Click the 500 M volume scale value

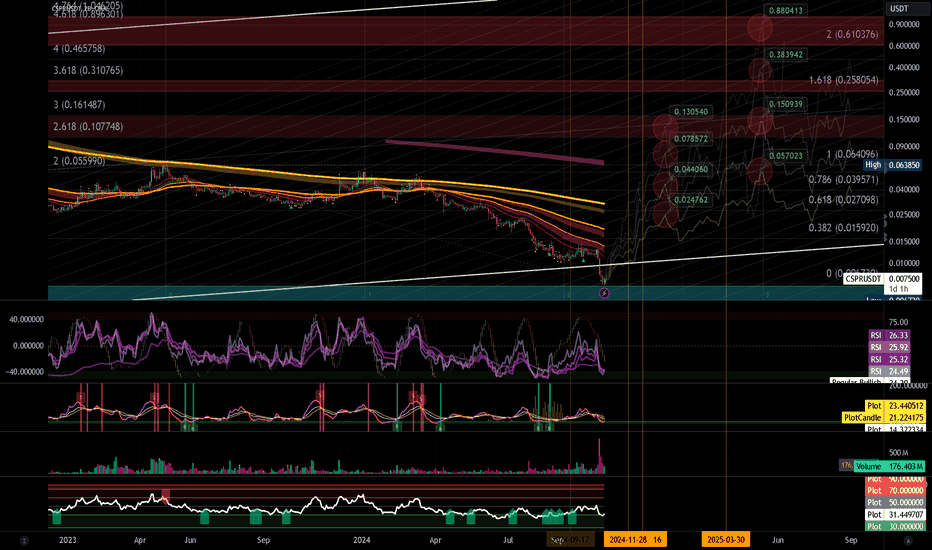click(898, 453)
